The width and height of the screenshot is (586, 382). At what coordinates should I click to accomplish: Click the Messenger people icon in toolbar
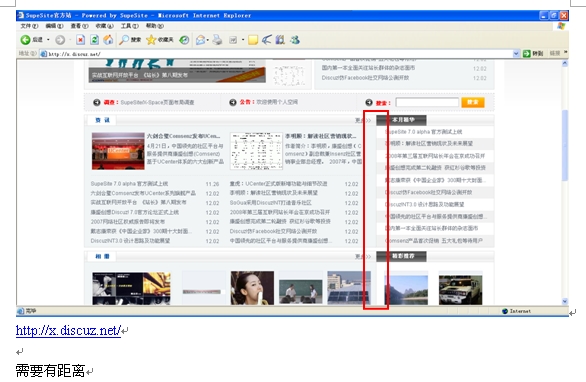click(295, 40)
